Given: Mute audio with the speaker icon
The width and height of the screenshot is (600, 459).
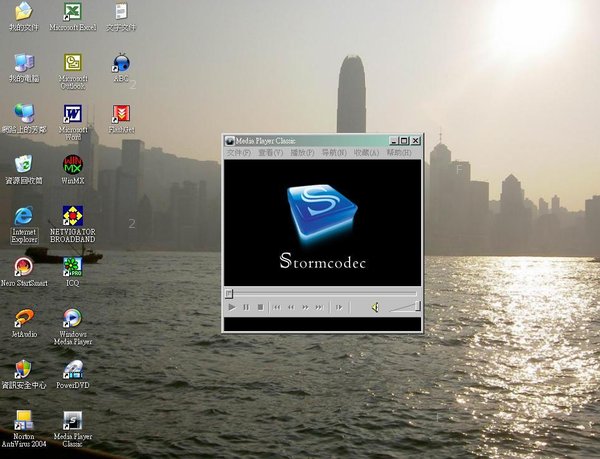Looking at the screenshot, I should point(375,307).
